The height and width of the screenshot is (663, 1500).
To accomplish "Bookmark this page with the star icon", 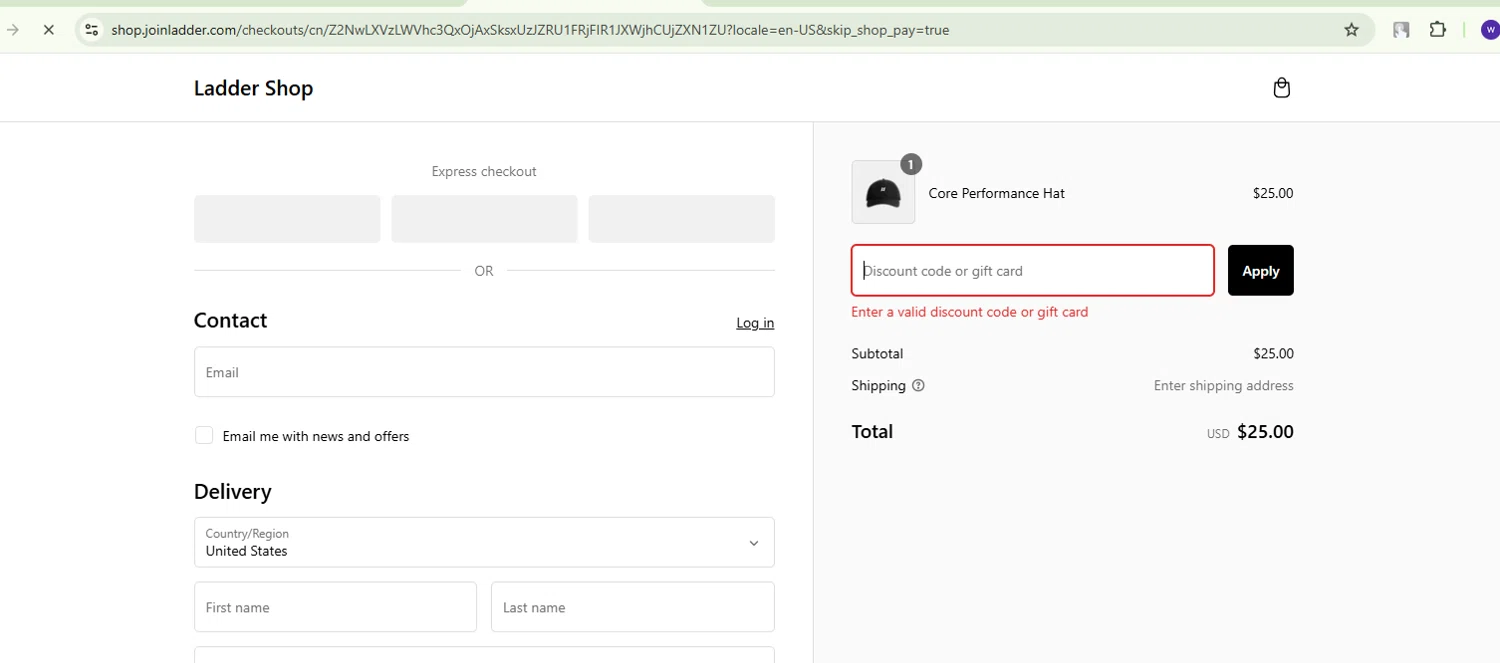I will click(1351, 30).
